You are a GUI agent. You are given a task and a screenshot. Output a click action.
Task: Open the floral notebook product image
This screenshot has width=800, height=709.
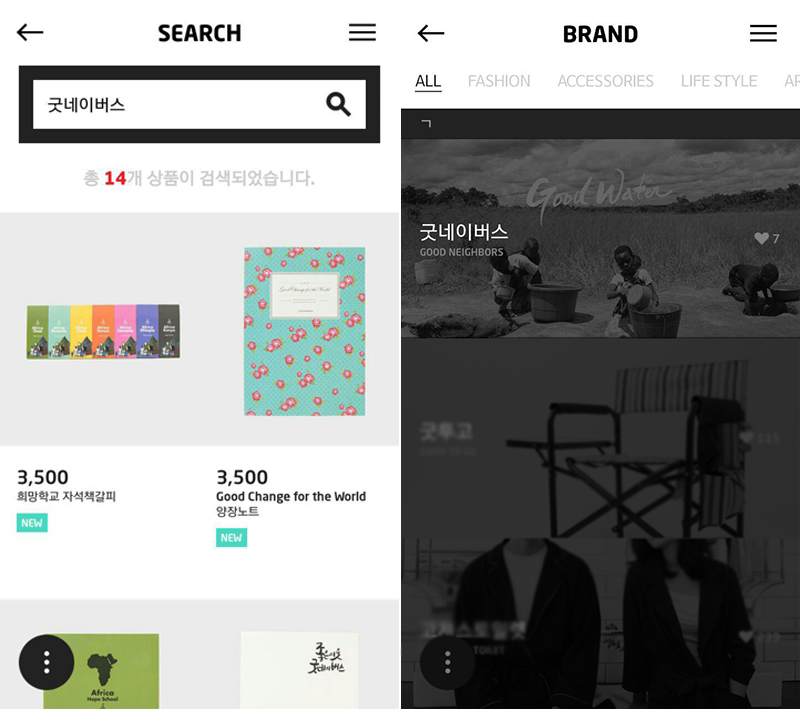click(305, 331)
